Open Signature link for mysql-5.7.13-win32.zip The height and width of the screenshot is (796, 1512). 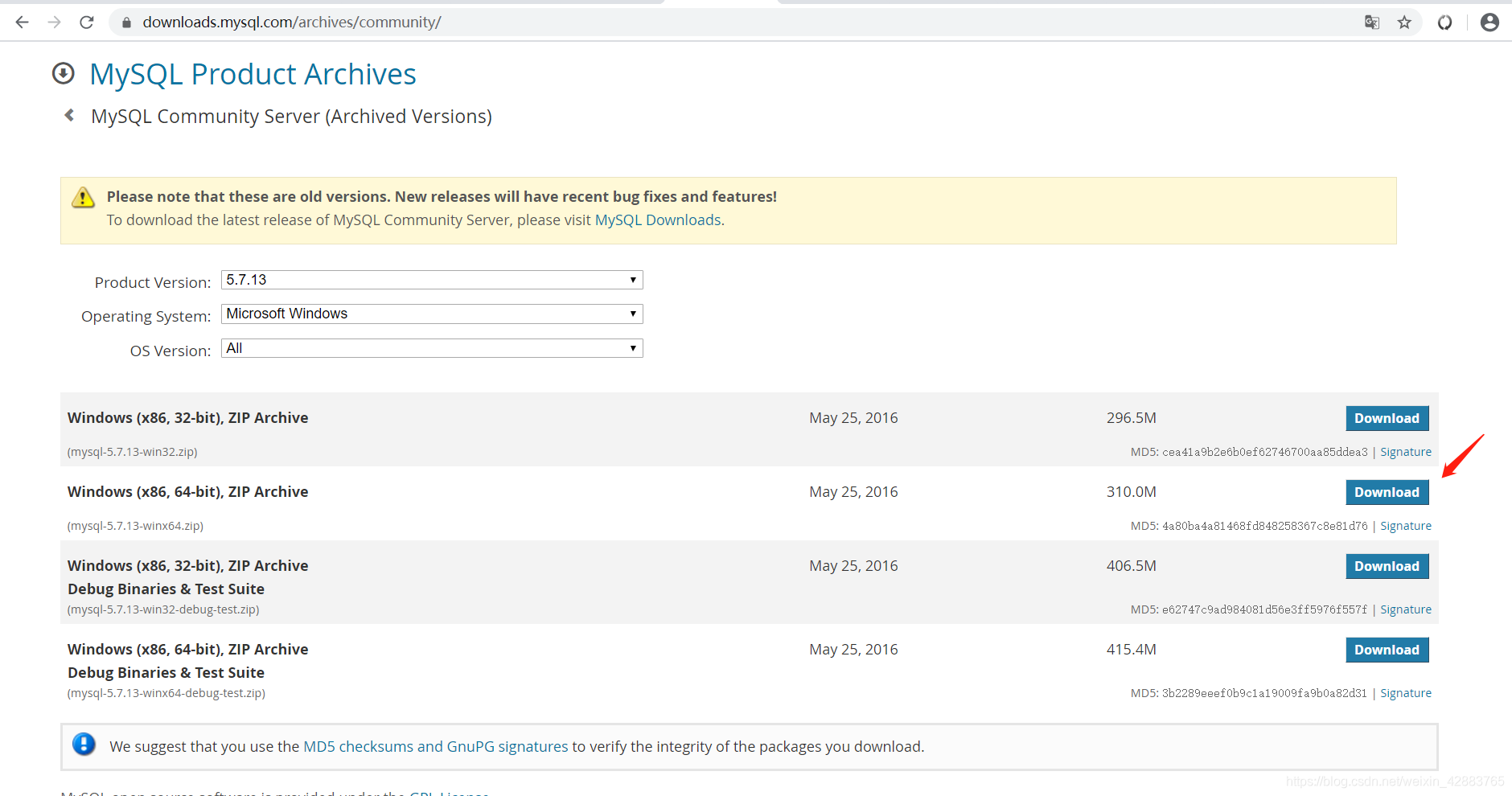[x=1406, y=452]
